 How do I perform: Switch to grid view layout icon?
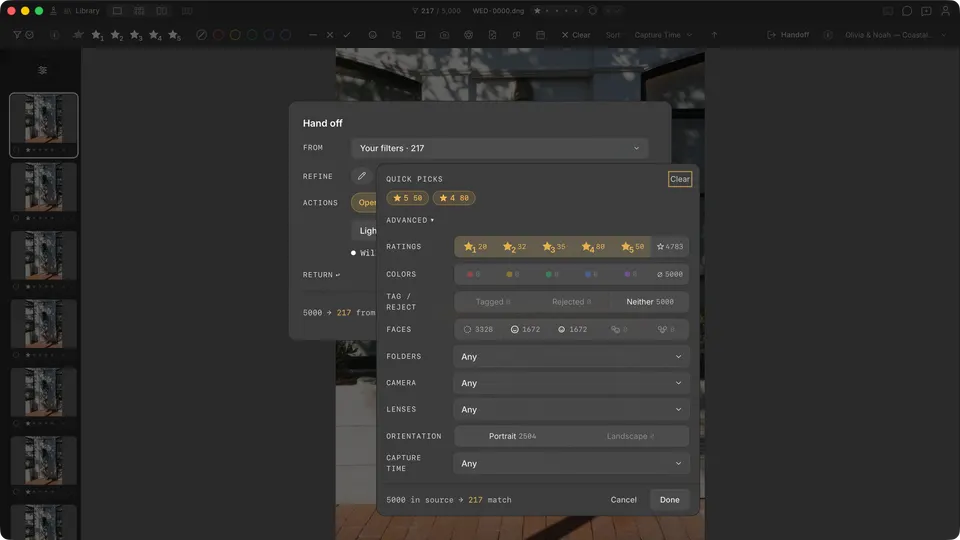[139, 11]
